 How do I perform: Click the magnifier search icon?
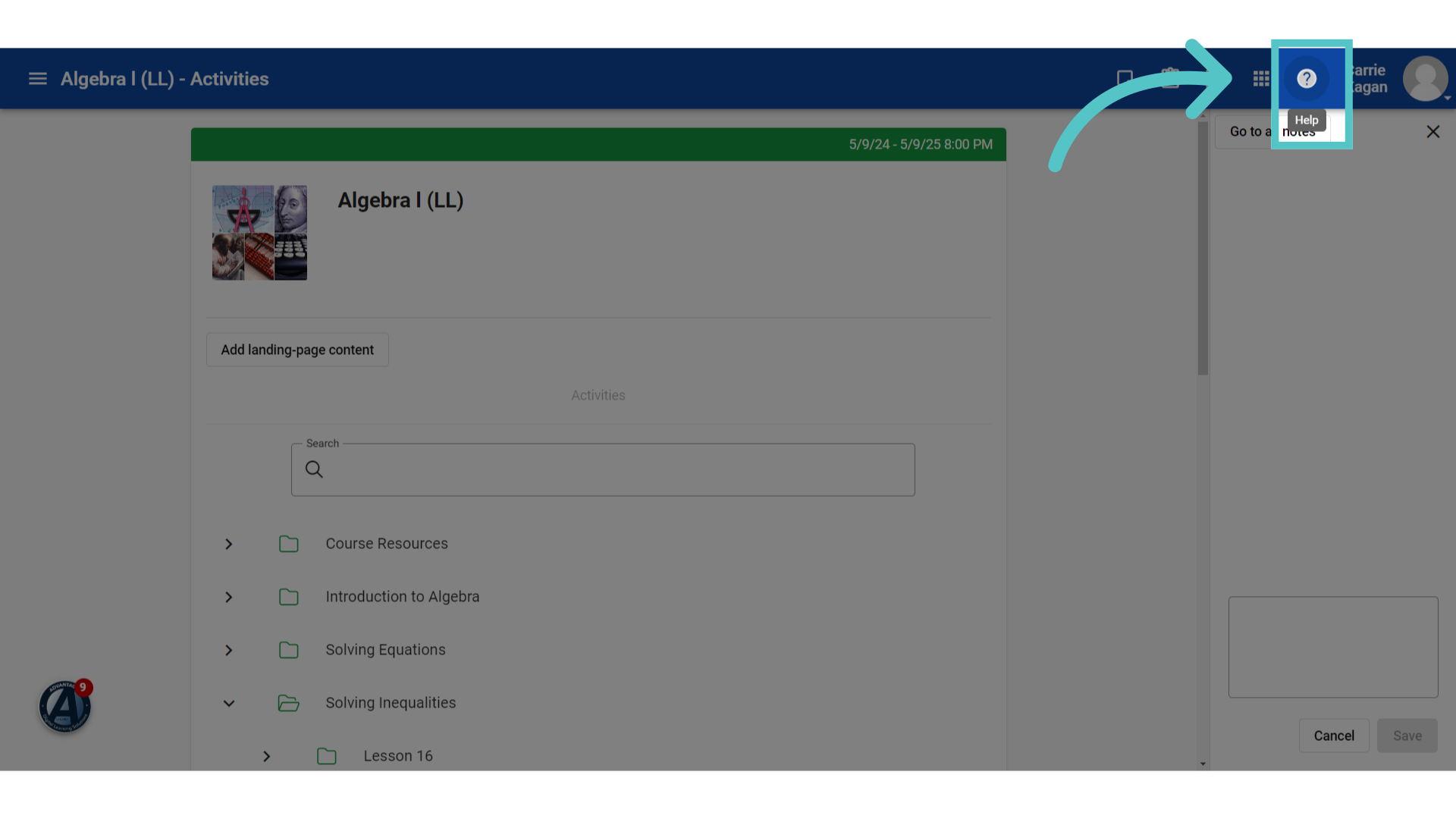314,469
